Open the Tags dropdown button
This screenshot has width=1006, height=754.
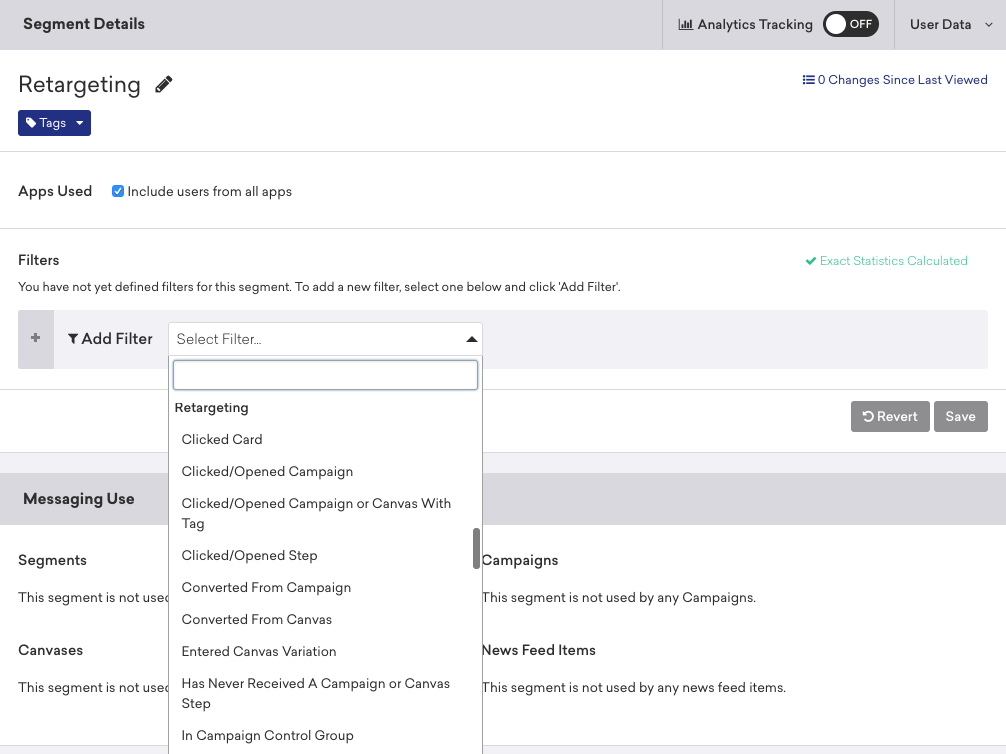pos(54,123)
